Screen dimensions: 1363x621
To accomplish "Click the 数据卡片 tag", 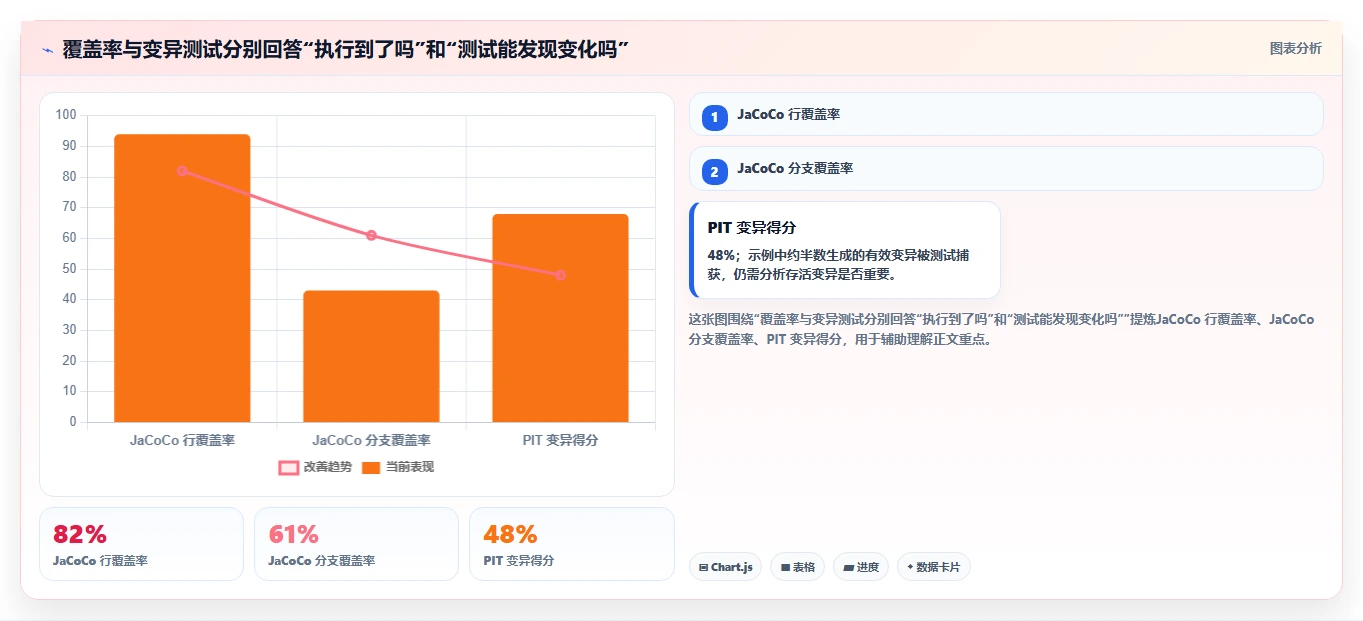I will click(934, 567).
